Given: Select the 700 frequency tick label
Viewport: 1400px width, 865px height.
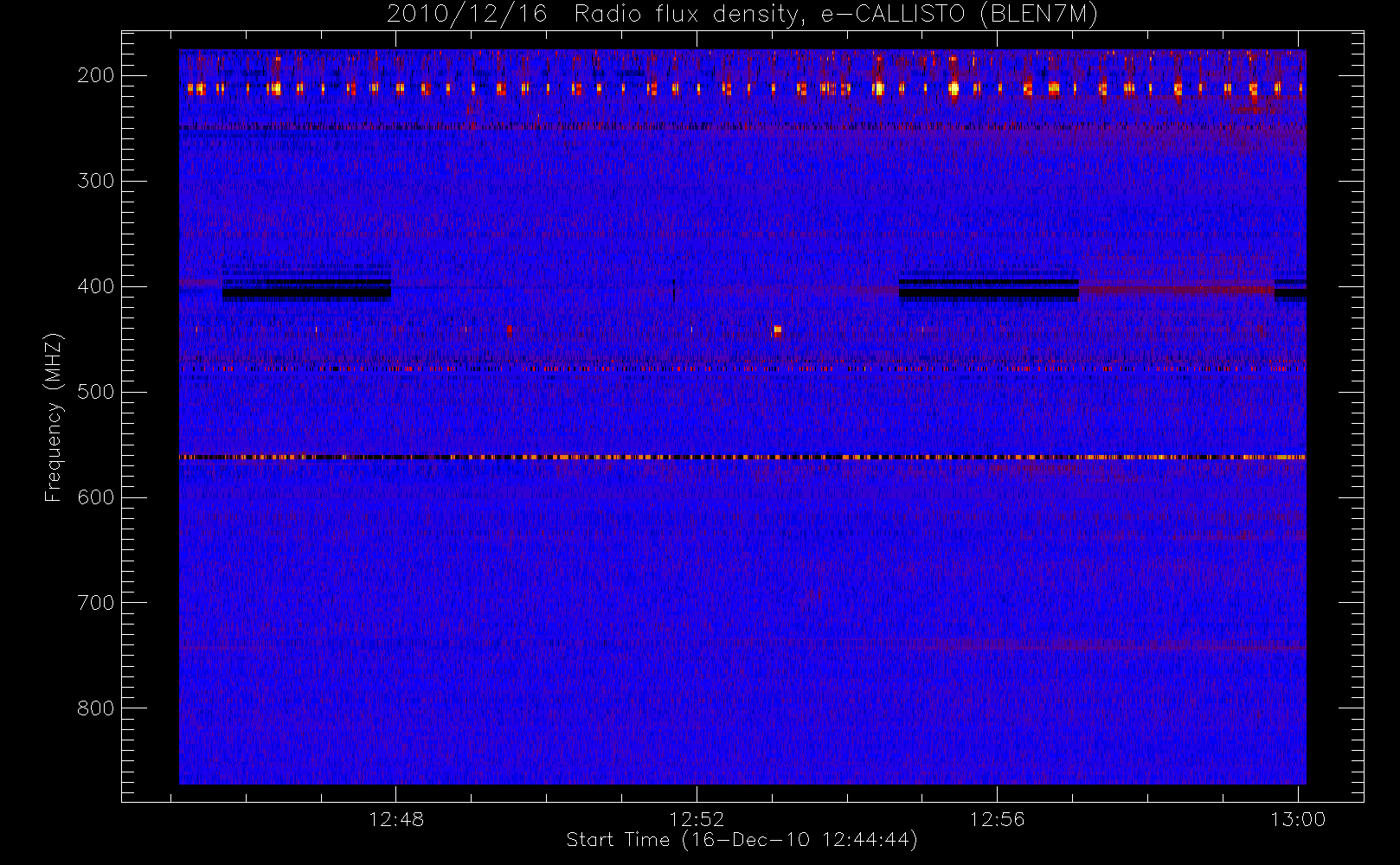Looking at the screenshot, I should [96, 603].
